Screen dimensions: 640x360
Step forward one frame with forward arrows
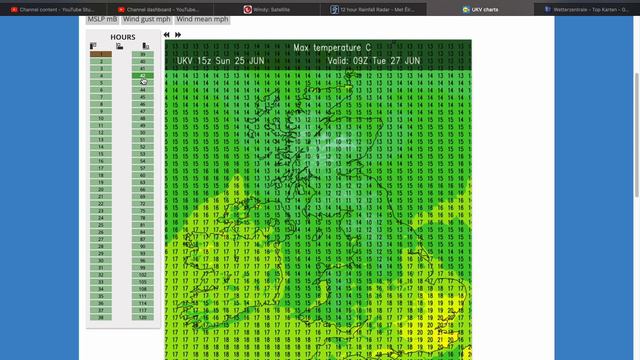tap(178, 35)
